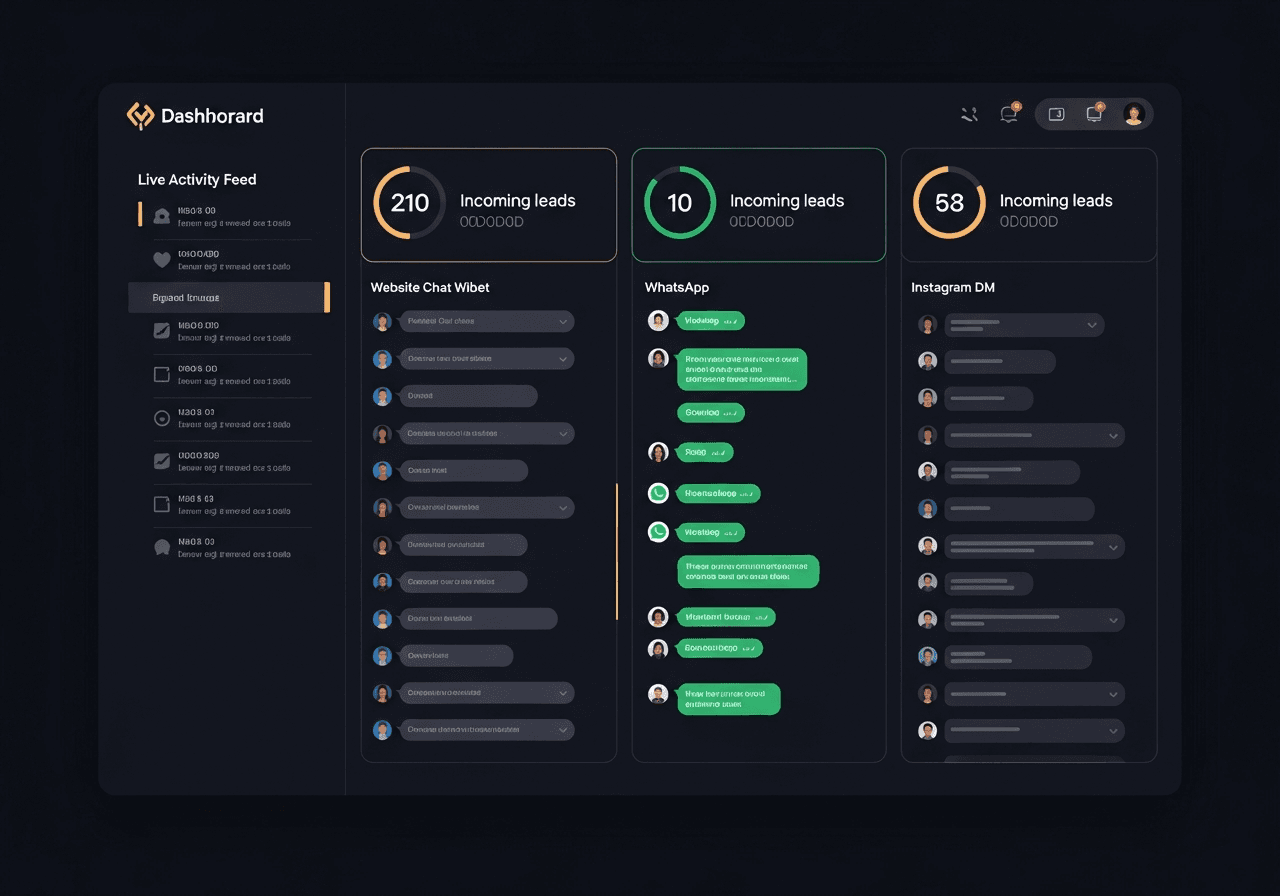Open the chat notifications icon with badge
This screenshot has width=1280, height=896.
[1010, 113]
